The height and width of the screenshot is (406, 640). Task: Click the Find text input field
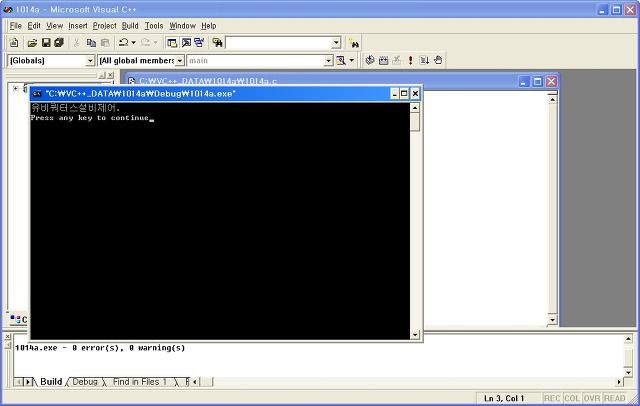(x=279, y=42)
